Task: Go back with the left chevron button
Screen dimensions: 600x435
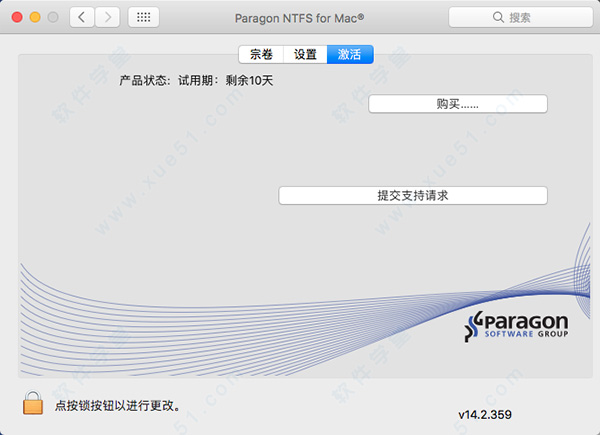Action: (82, 17)
